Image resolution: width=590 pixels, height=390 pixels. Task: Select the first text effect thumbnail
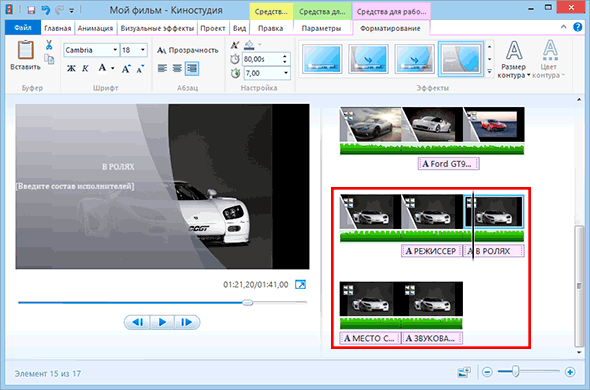coord(322,59)
